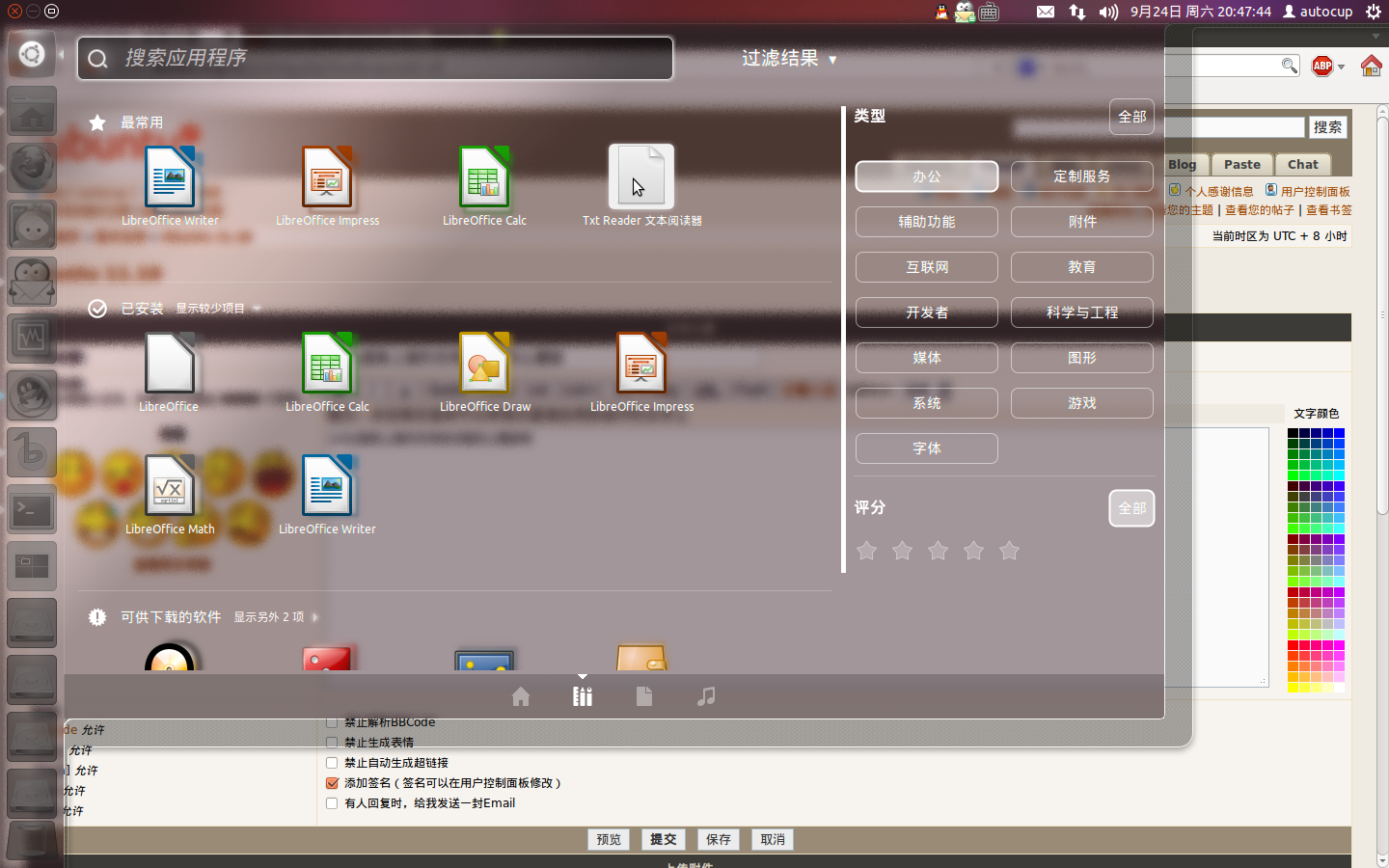
Task: Switch to the Paste tab
Action: pos(1241,165)
